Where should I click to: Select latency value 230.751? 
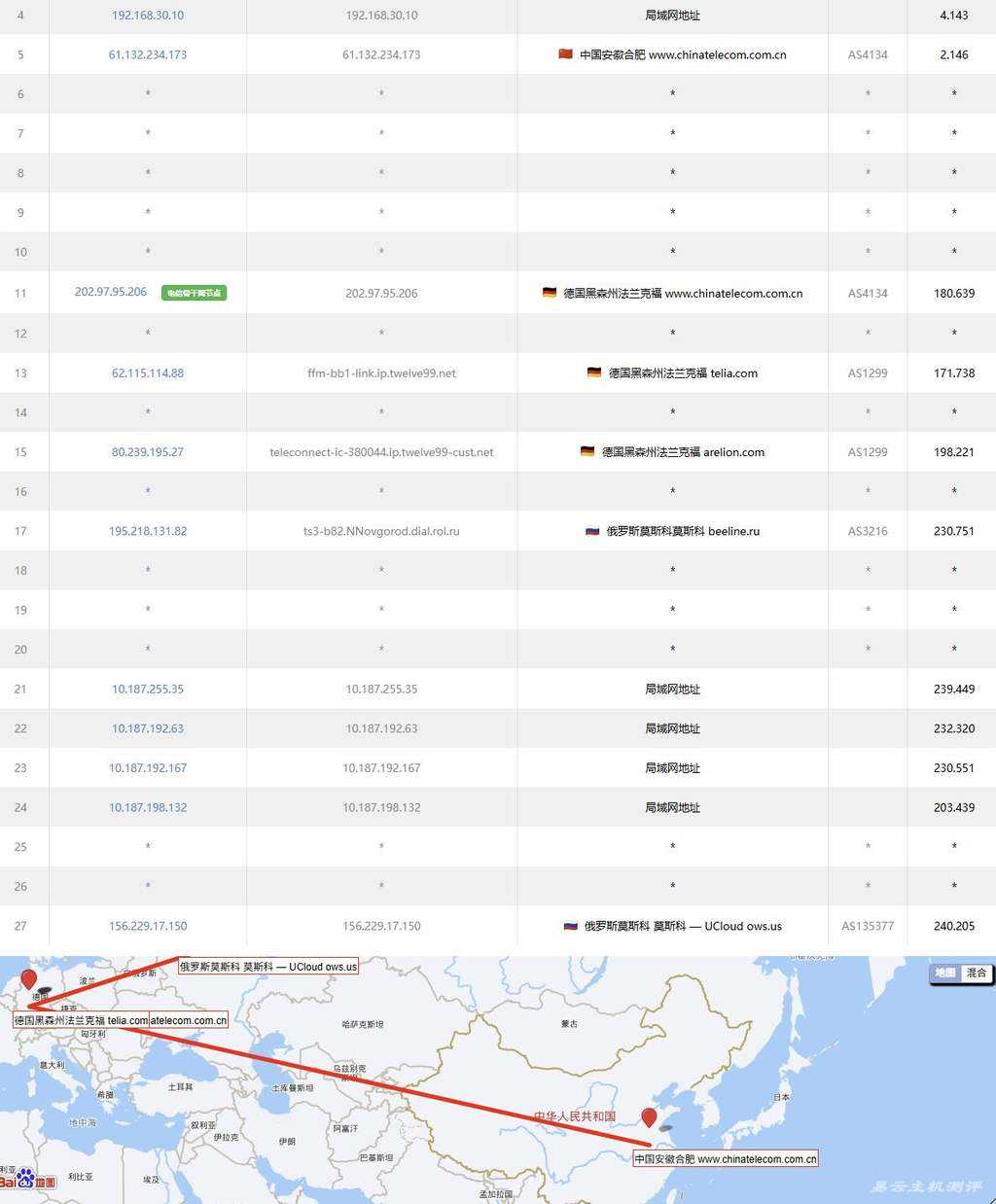[954, 532]
